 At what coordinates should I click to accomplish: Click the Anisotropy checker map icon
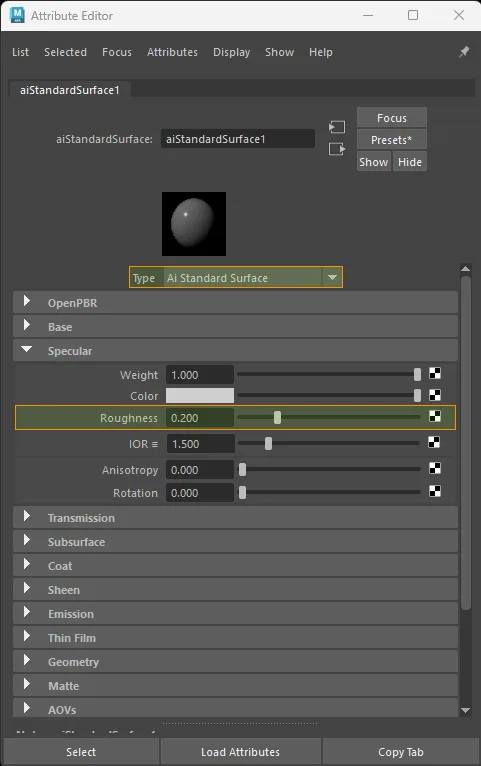tap(435, 468)
